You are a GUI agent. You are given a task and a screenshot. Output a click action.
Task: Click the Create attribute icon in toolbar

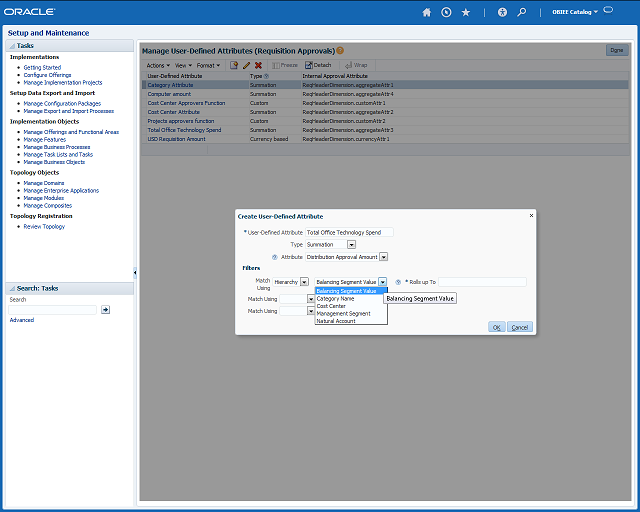pos(234,65)
